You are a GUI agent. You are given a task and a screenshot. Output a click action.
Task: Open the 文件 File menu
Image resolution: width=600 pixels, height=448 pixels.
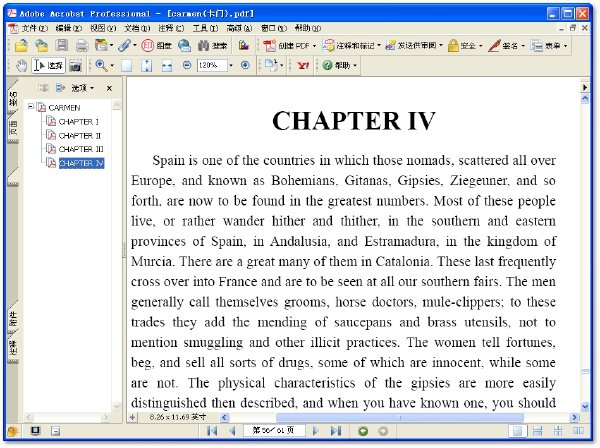[x=34, y=28]
